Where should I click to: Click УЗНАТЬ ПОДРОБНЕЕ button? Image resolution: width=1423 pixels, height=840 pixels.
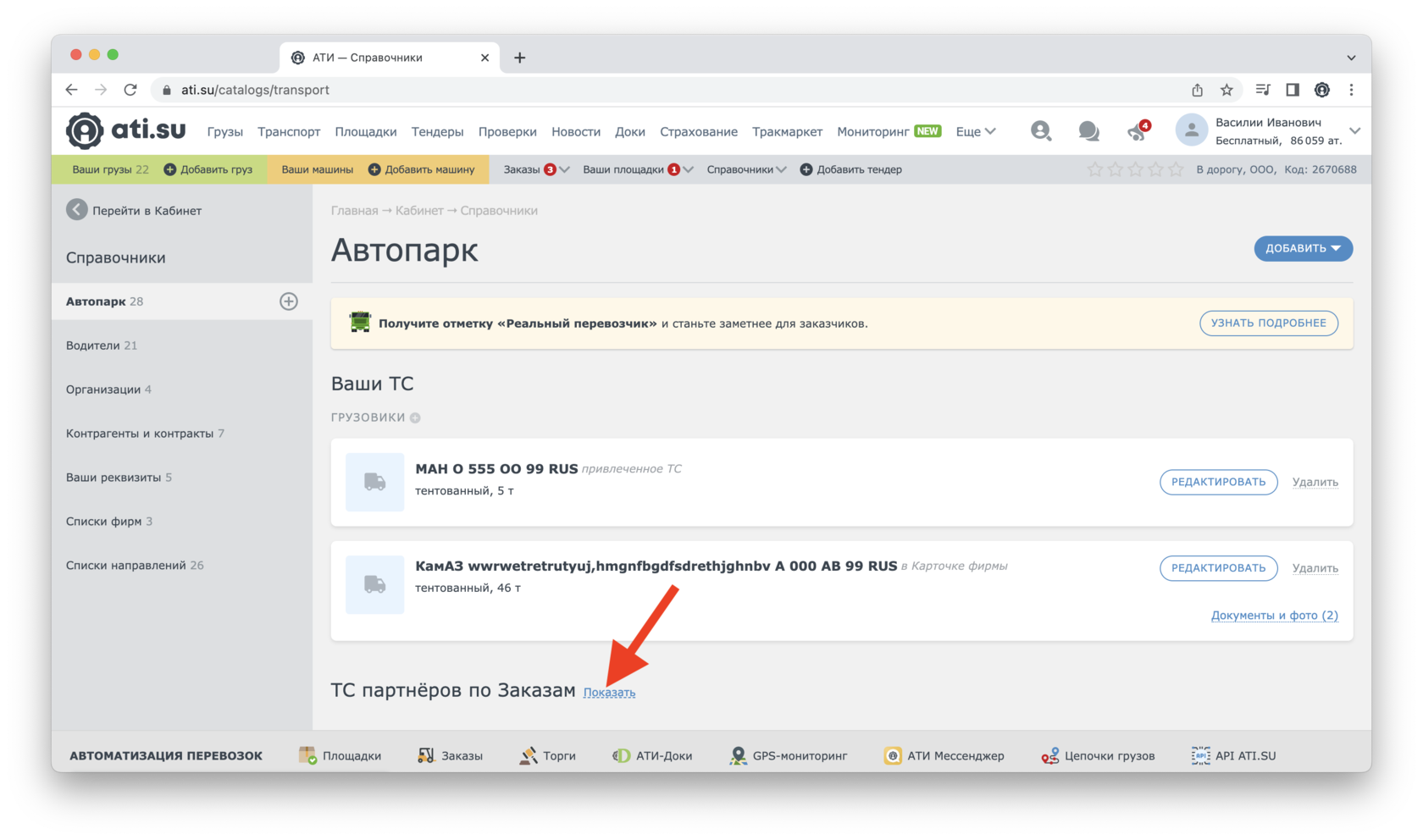(x=1268, y=323)
